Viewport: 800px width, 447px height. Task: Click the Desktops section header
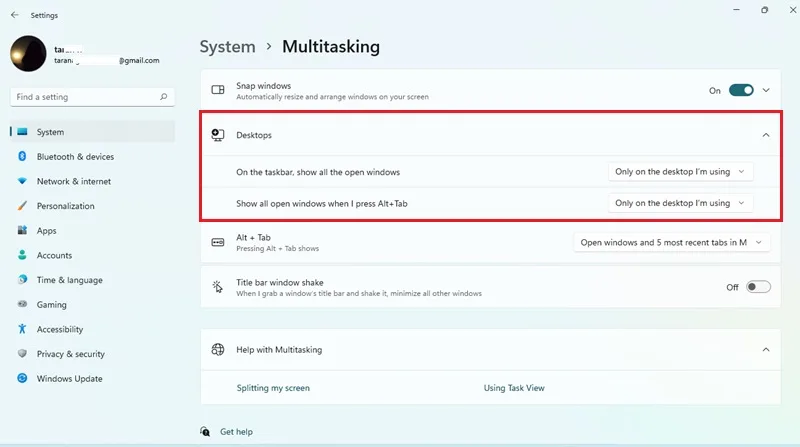[x=490, y=135]
